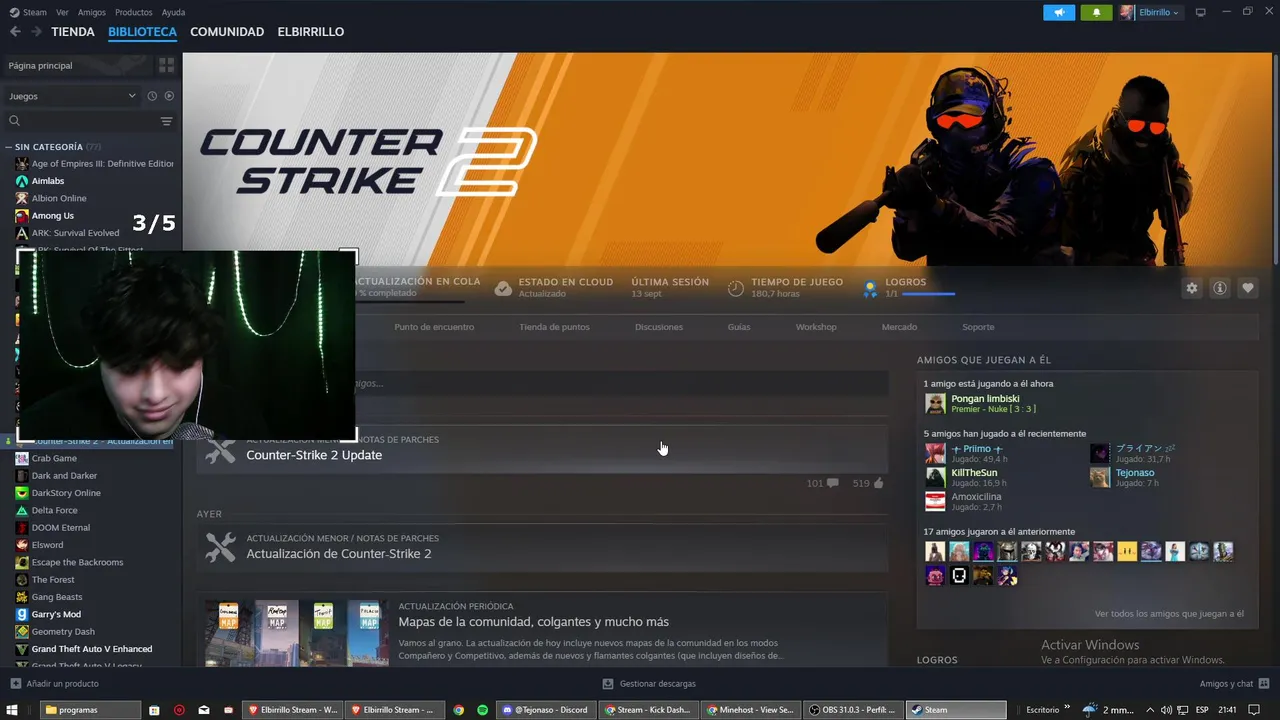
Task: Select Aimlabs in the game list
Action: [48, 181]
